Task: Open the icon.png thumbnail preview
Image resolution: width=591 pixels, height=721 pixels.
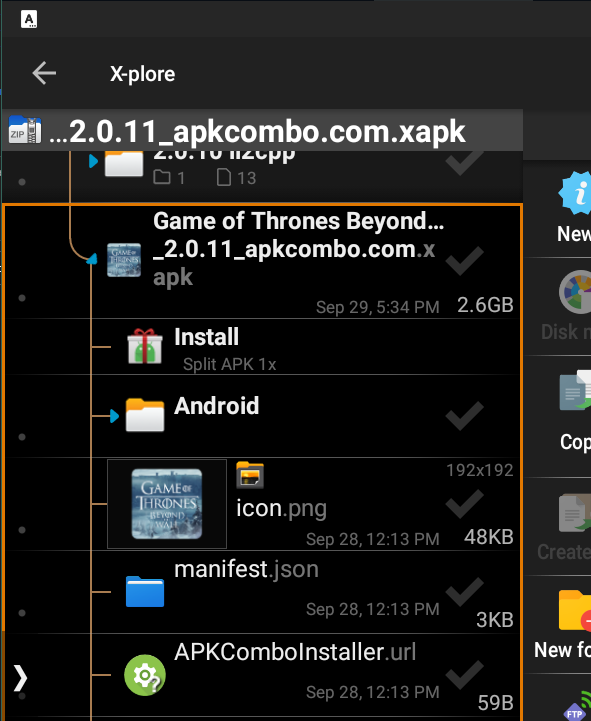Action: click(166, 504)
